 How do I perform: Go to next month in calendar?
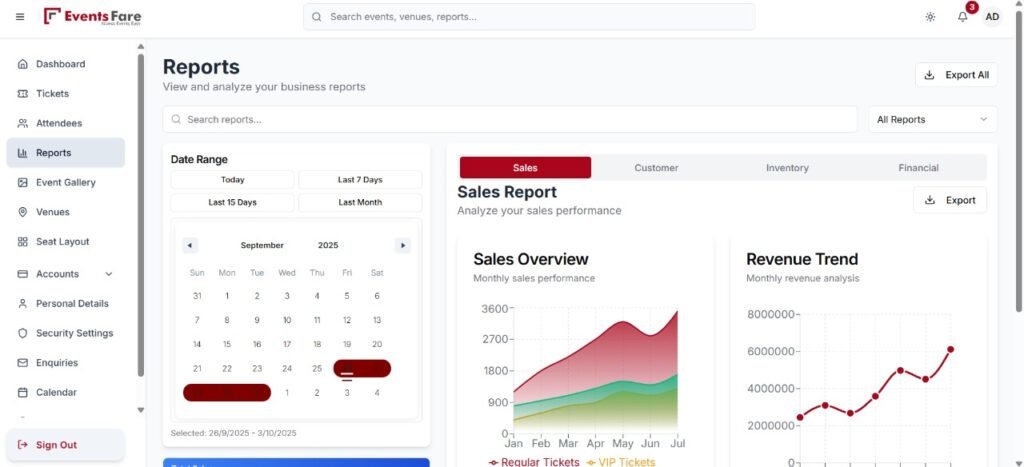click(402, 245)
